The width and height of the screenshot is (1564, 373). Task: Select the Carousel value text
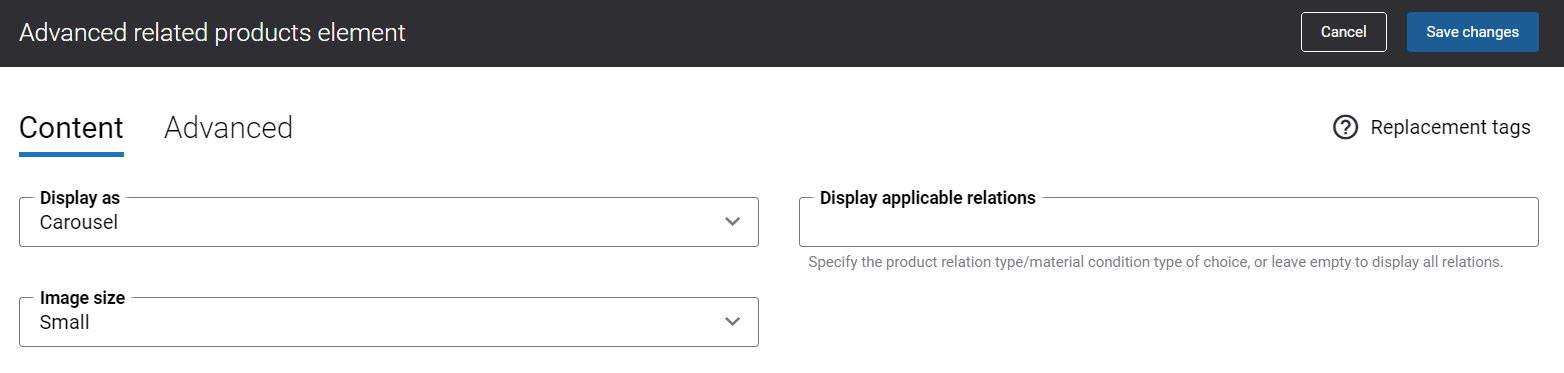point(79,223)
